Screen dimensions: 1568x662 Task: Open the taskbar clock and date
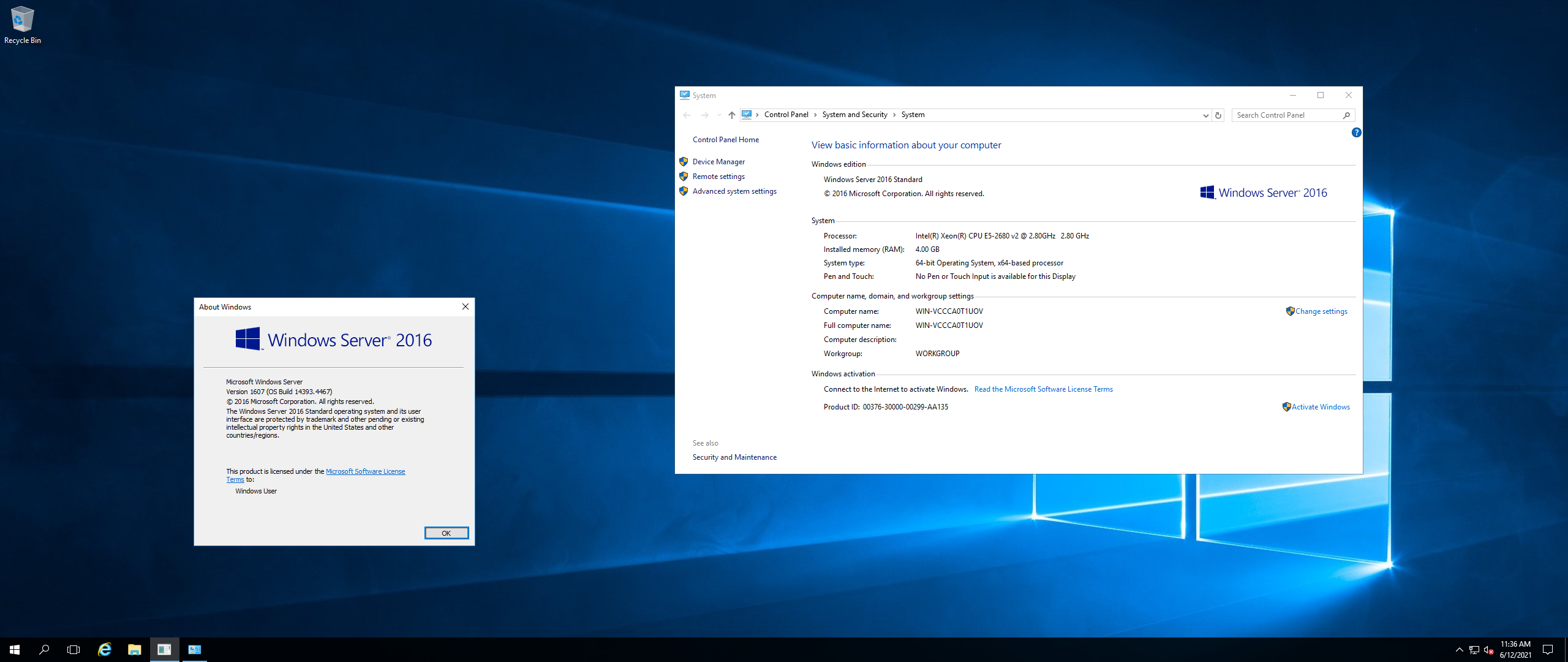1515,650
